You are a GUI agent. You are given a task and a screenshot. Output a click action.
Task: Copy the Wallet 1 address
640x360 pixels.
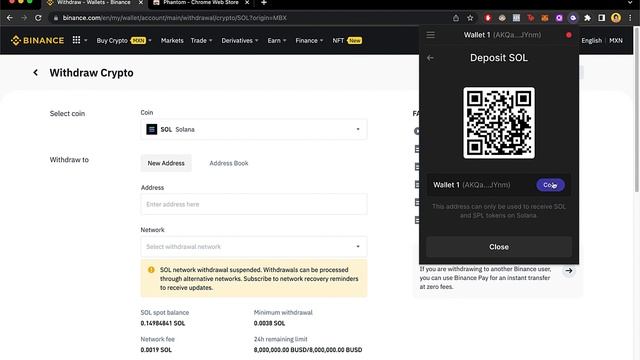(550, 185)
